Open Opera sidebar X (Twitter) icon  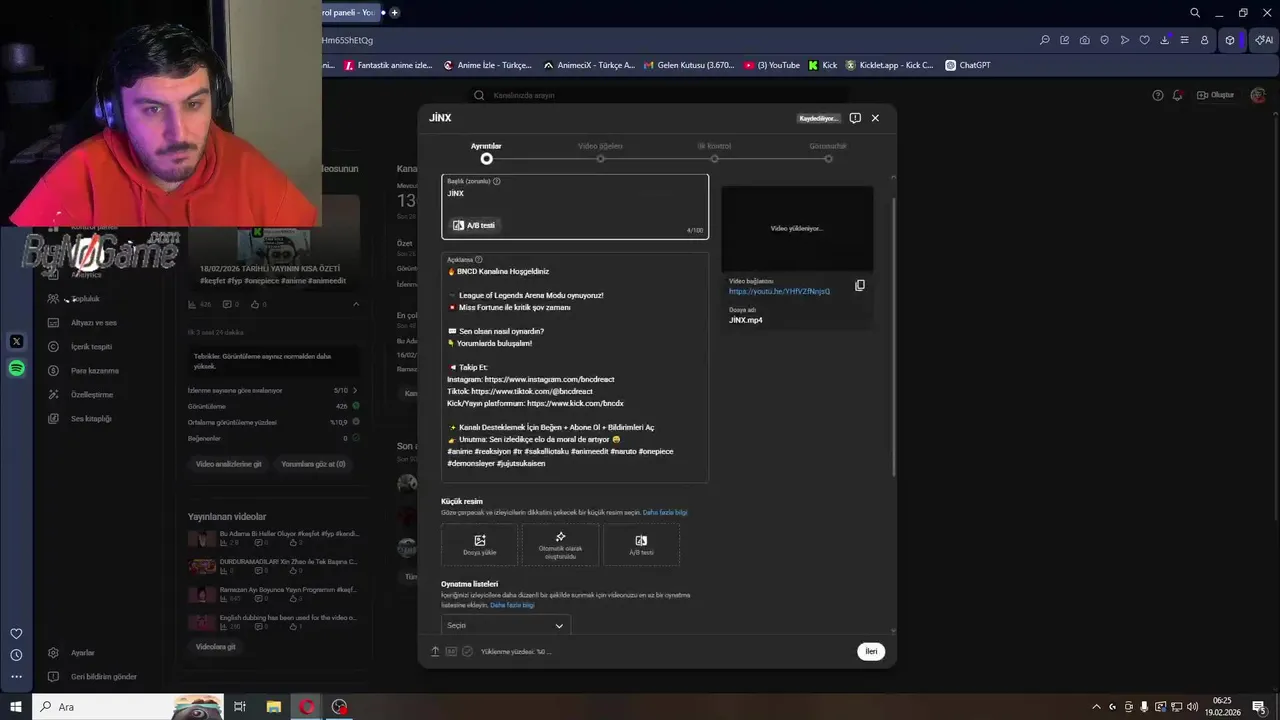16,342
